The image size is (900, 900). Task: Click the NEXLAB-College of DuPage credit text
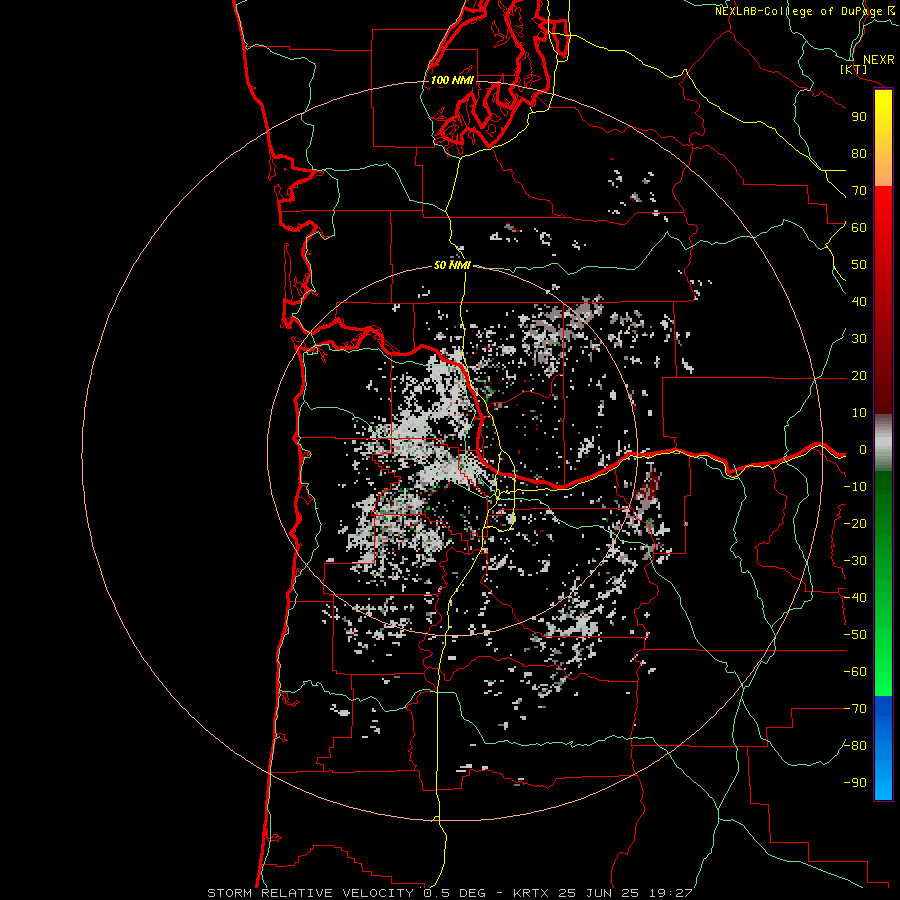(798, 11)
